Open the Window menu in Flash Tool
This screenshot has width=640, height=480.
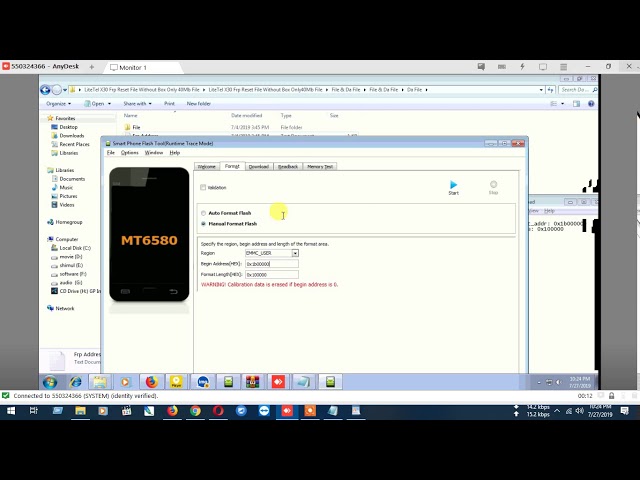(x=153, y=153)
